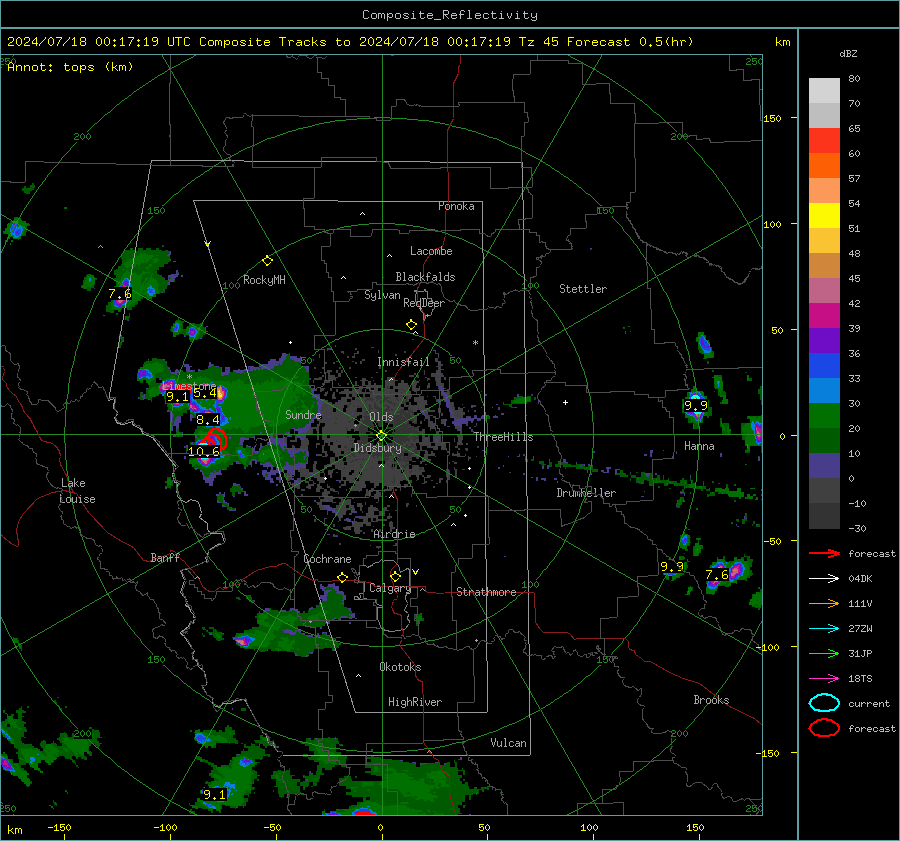Click the Okotoks city label
The width and height of the screenshot is (900, 841).
pos(400,667)
